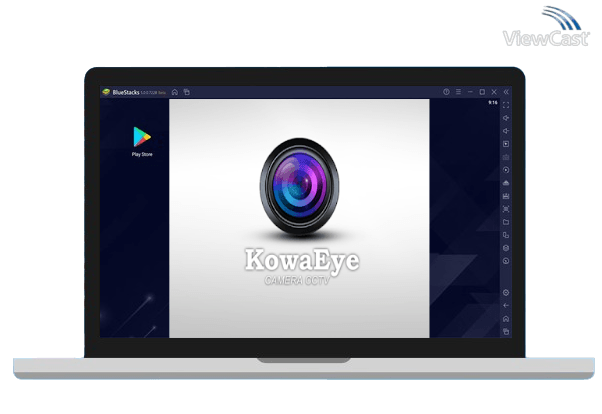Click the Install APK sidebar icon
Screen dimensions: 602x414
pyautogui.click(x=506, y=183)
